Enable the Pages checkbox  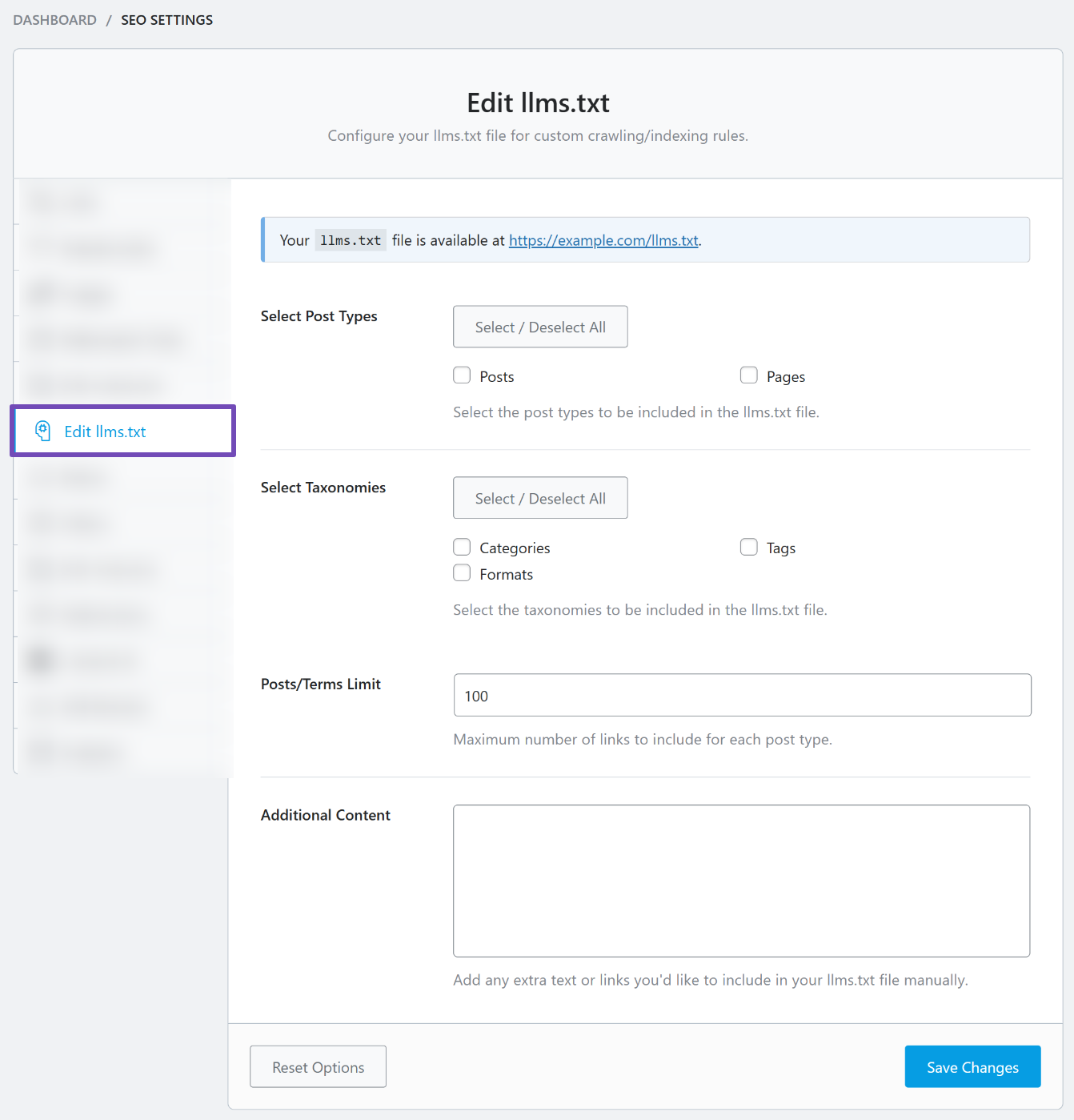[x=748, y=375]
